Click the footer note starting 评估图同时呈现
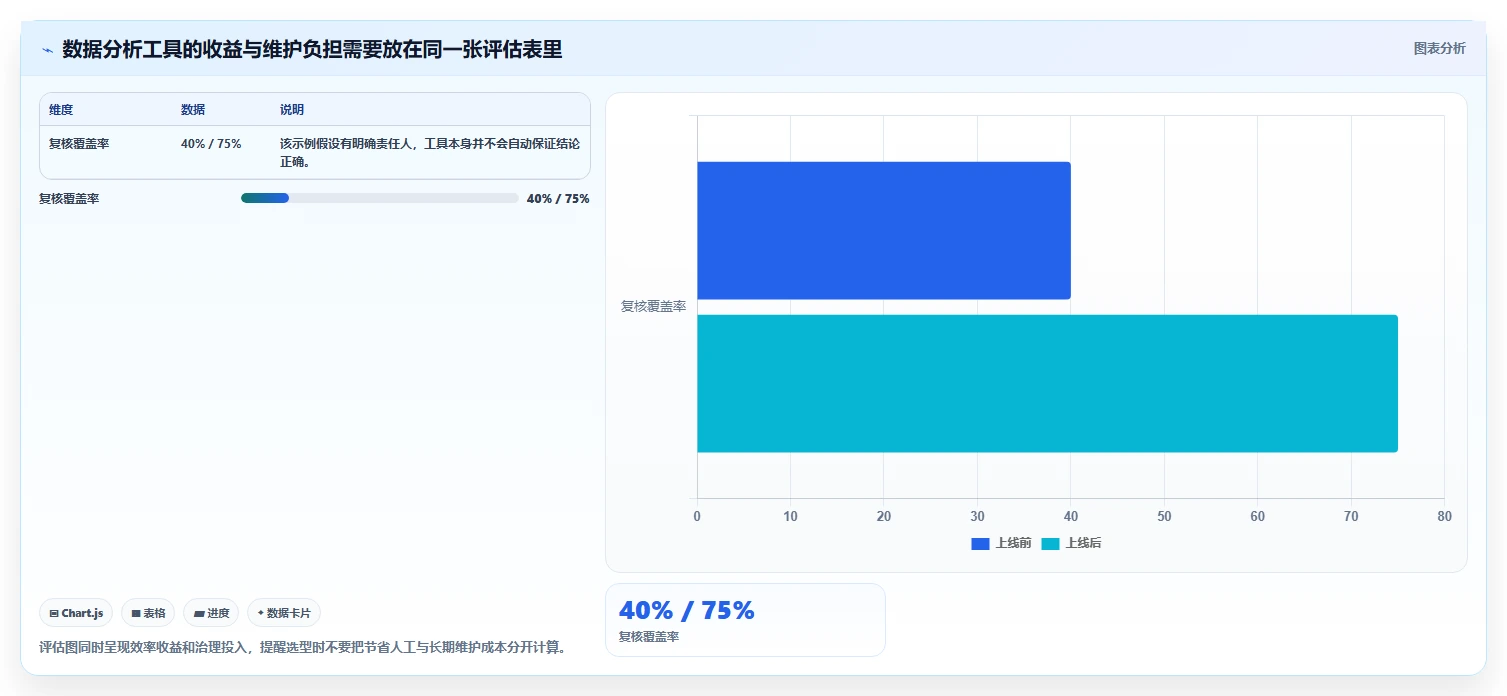This screenshot has width=1507, height=696. coord(303,648)
